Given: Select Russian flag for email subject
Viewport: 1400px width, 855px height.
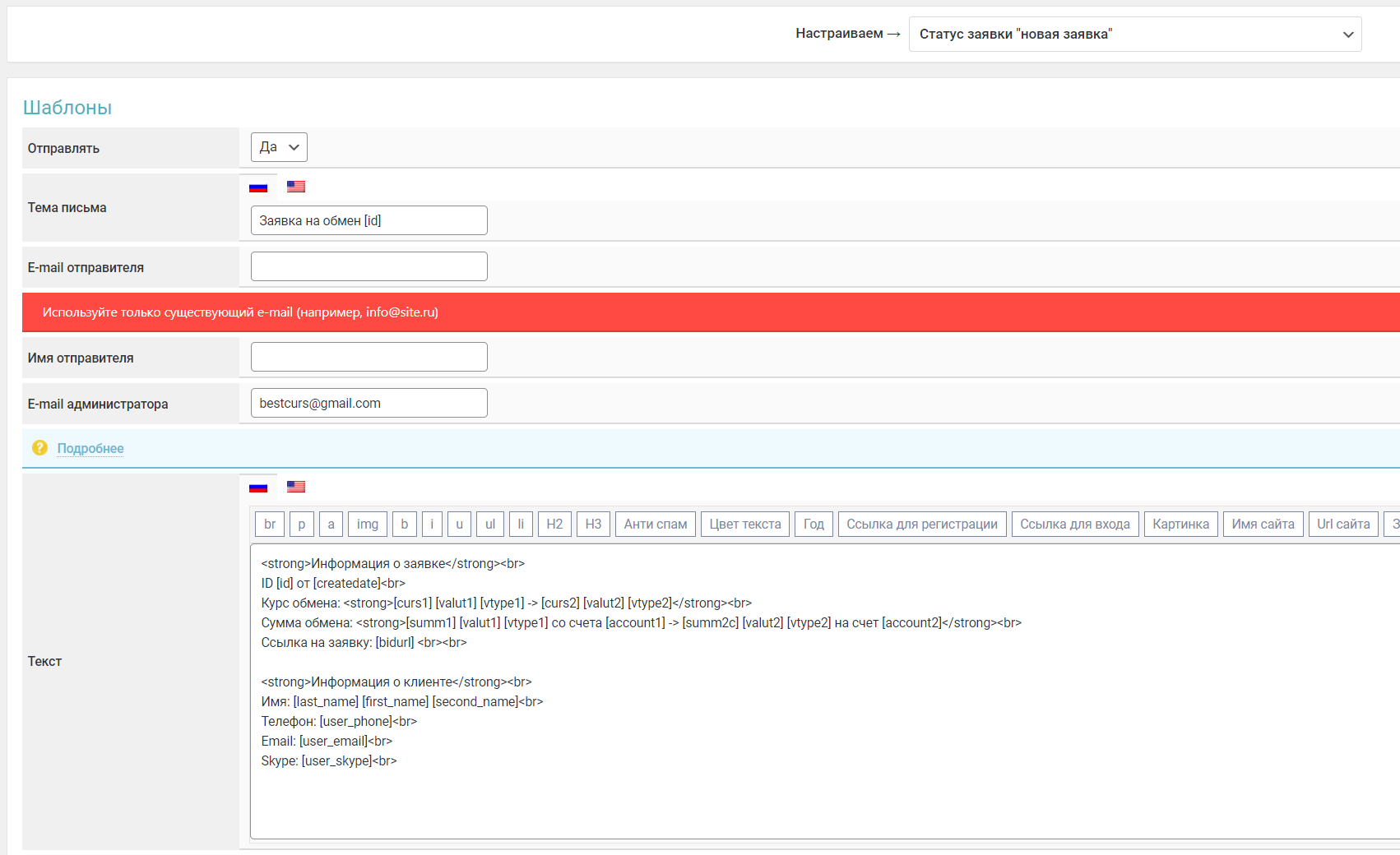Looking at the screenshot, I should [258, 187].
